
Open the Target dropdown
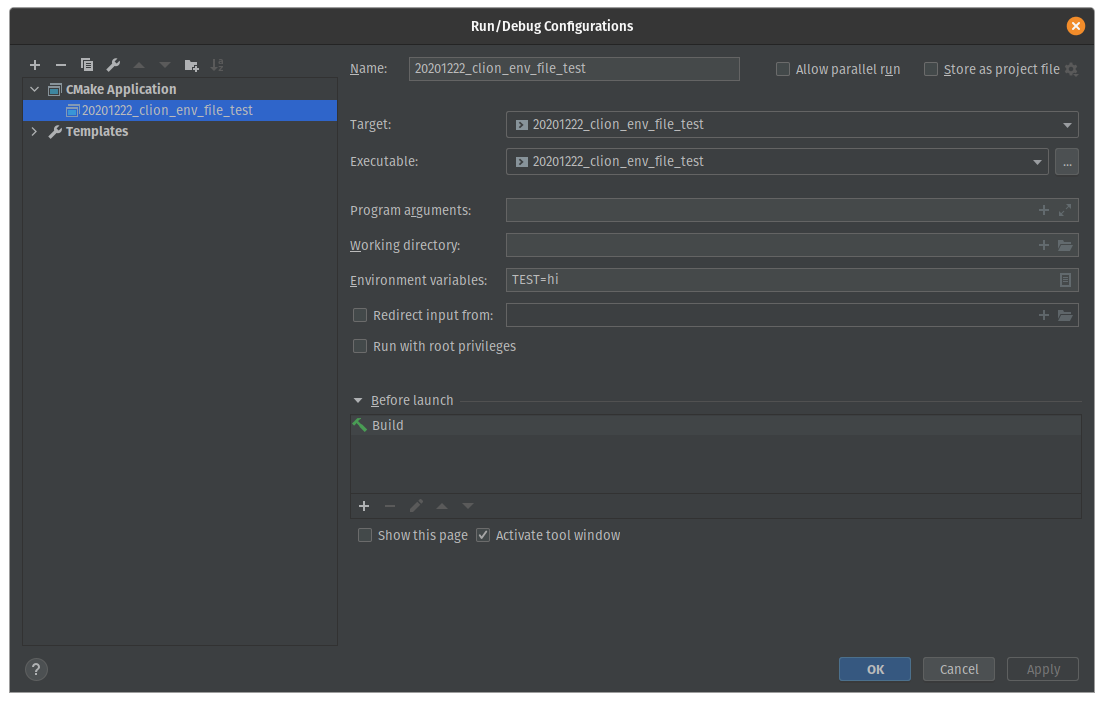[x=1066, y=125]
